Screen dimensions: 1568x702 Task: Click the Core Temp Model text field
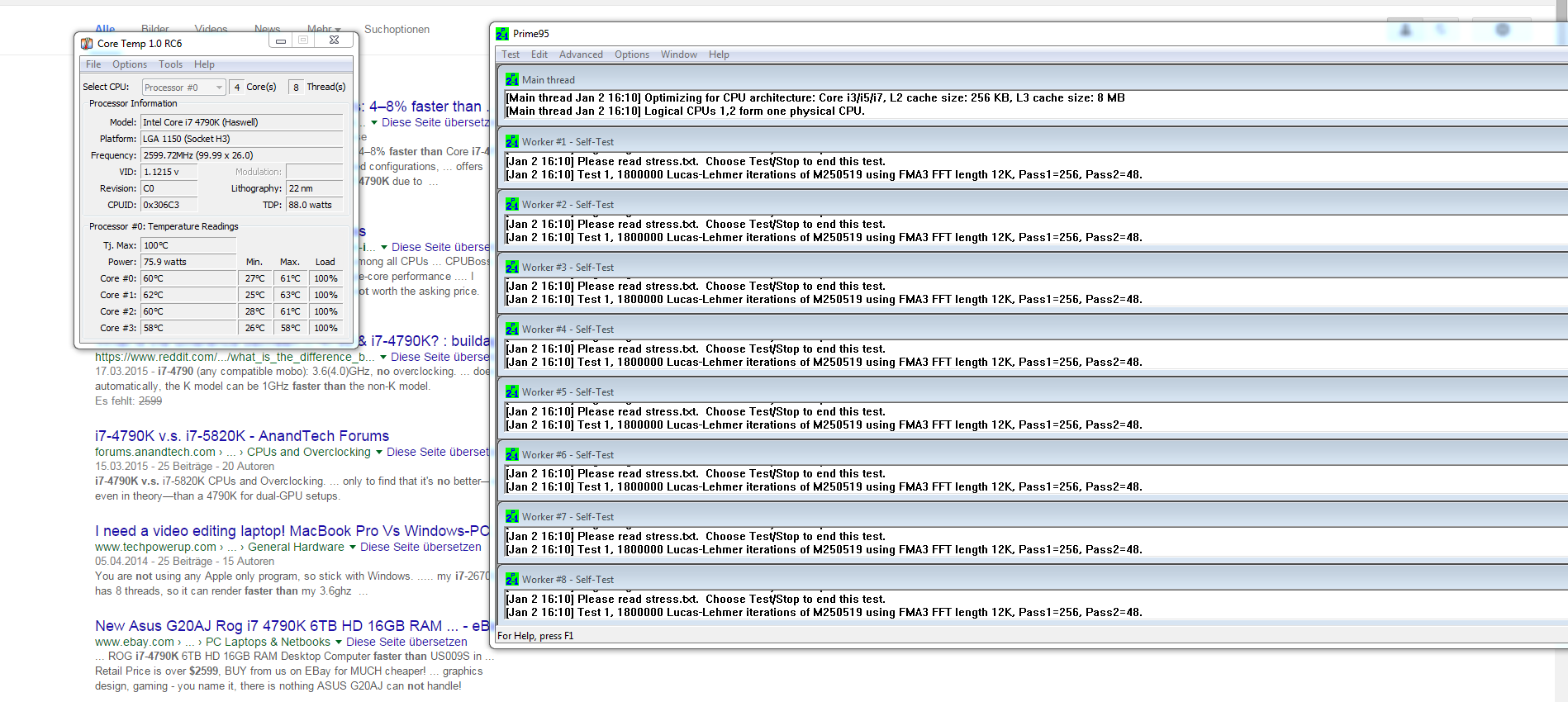click(x=241, y=122)
